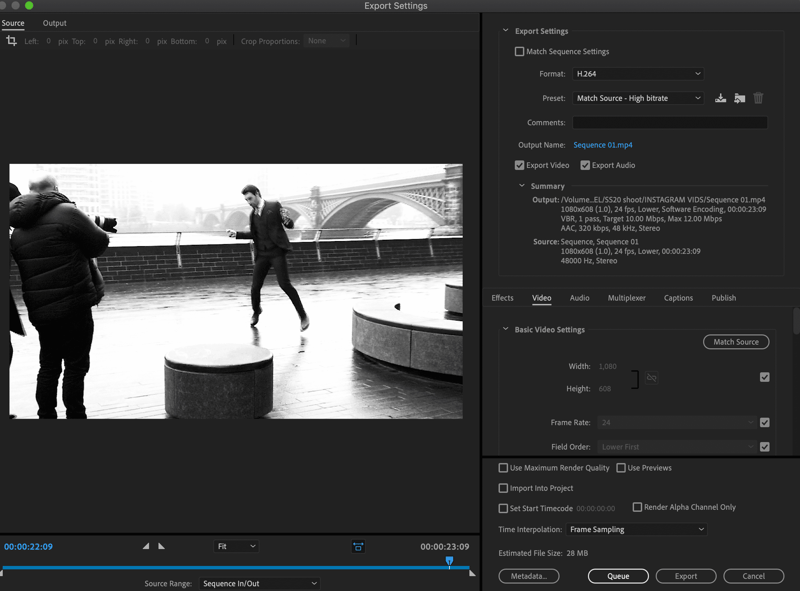800x591 pixels.
Task: Click the Queue button
Action: coord(618,576)
